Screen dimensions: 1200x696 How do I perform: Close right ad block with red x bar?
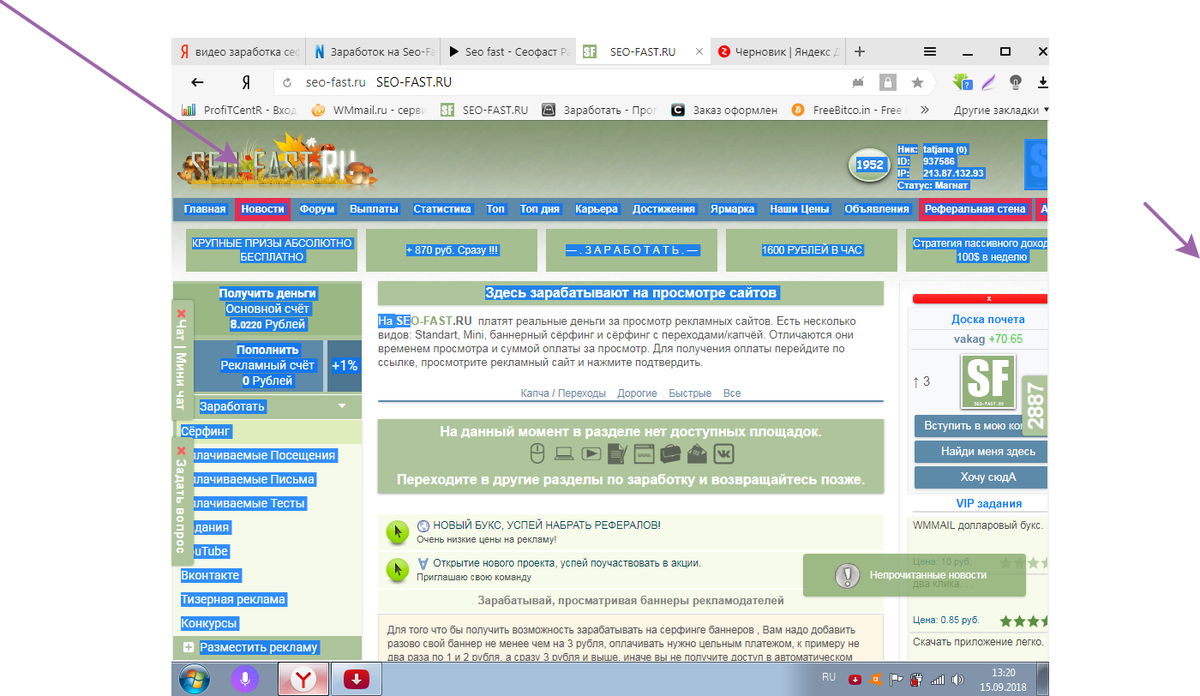click(x=980, y=298)
